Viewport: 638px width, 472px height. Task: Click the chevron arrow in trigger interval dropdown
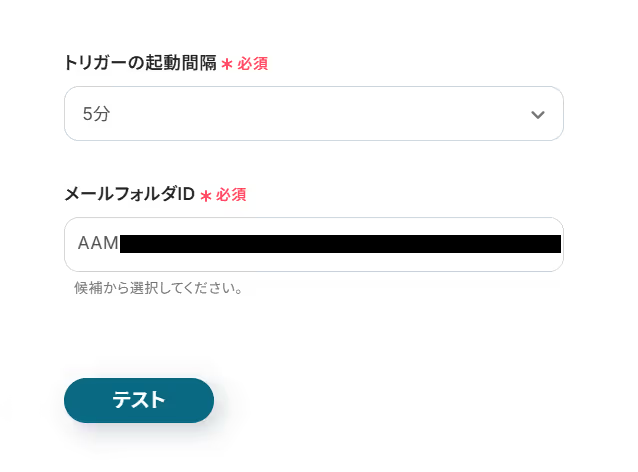(x=537, y=114)
